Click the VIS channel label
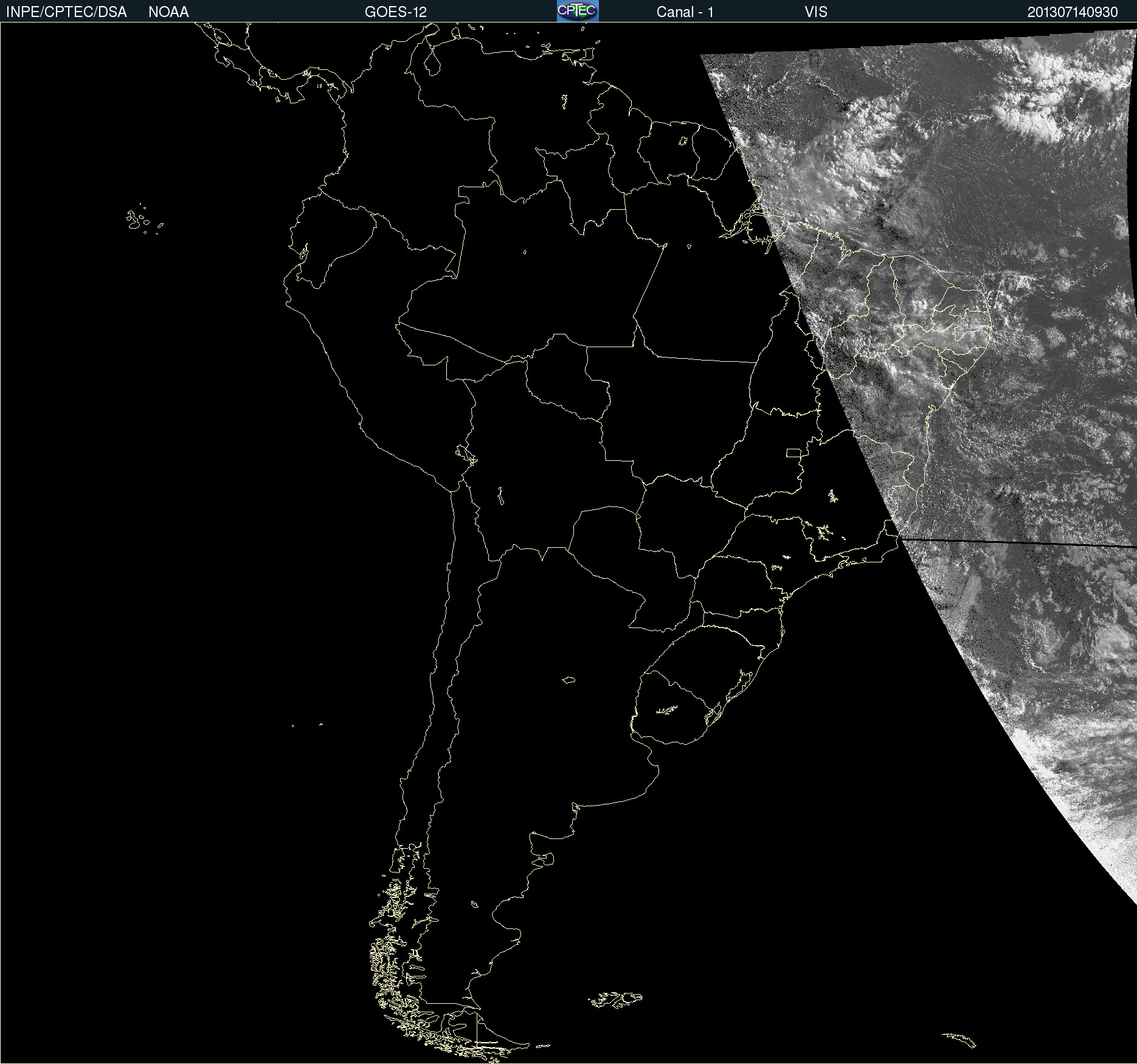The image size is (1137, 1064). coord(816,12)
